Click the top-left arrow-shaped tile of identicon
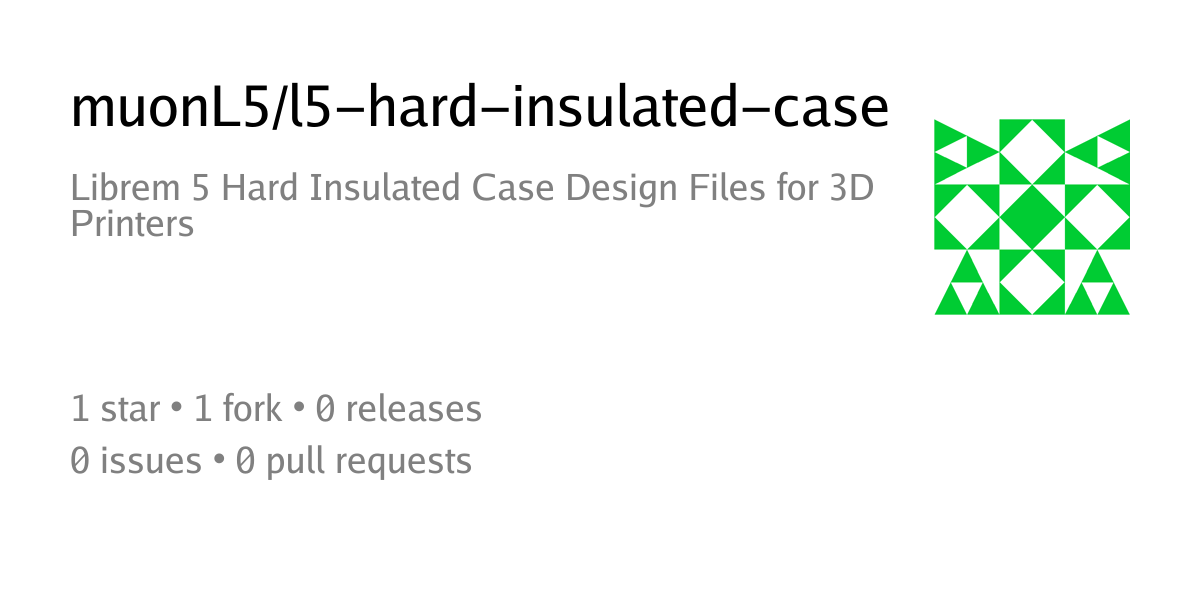This screenshot has height=600, width=1200. click(x=967, y=152)
